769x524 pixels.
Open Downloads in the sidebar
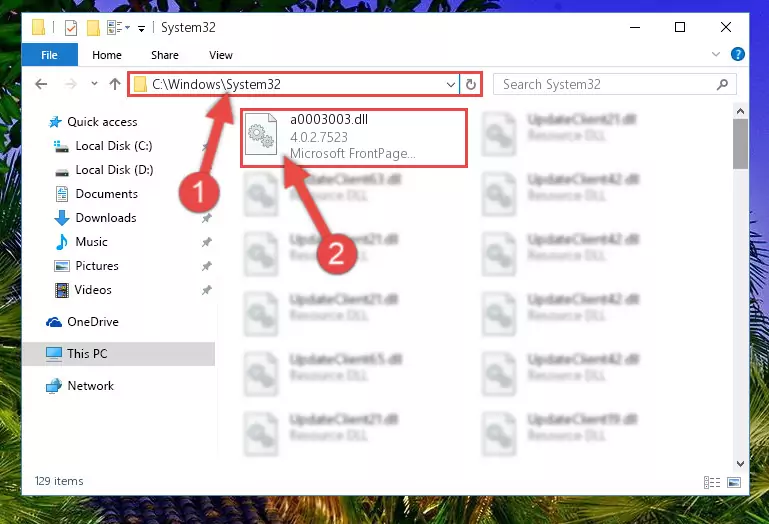tap(106, 218)
